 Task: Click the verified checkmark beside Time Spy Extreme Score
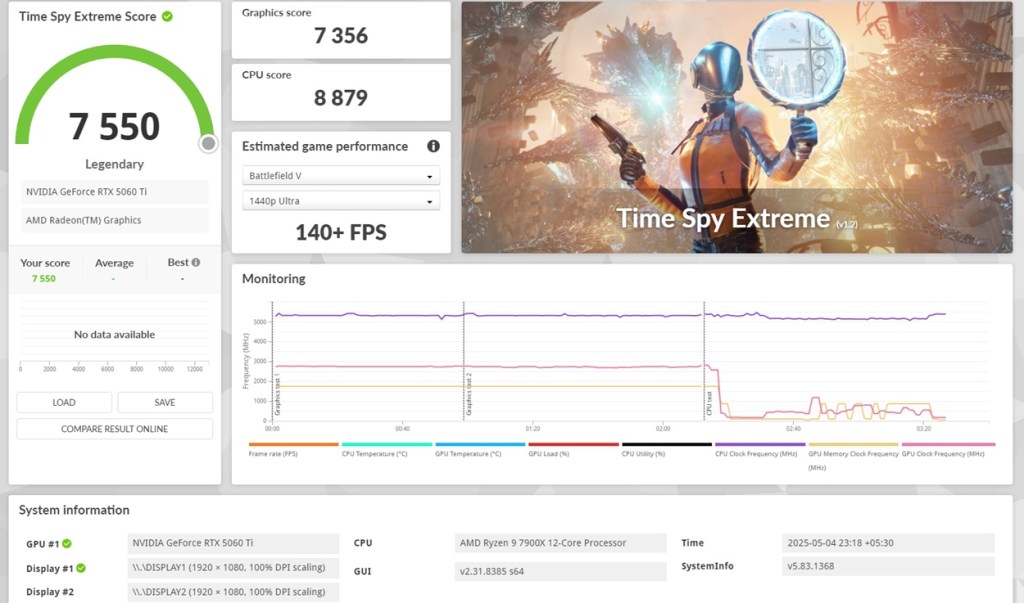(167, 16)
